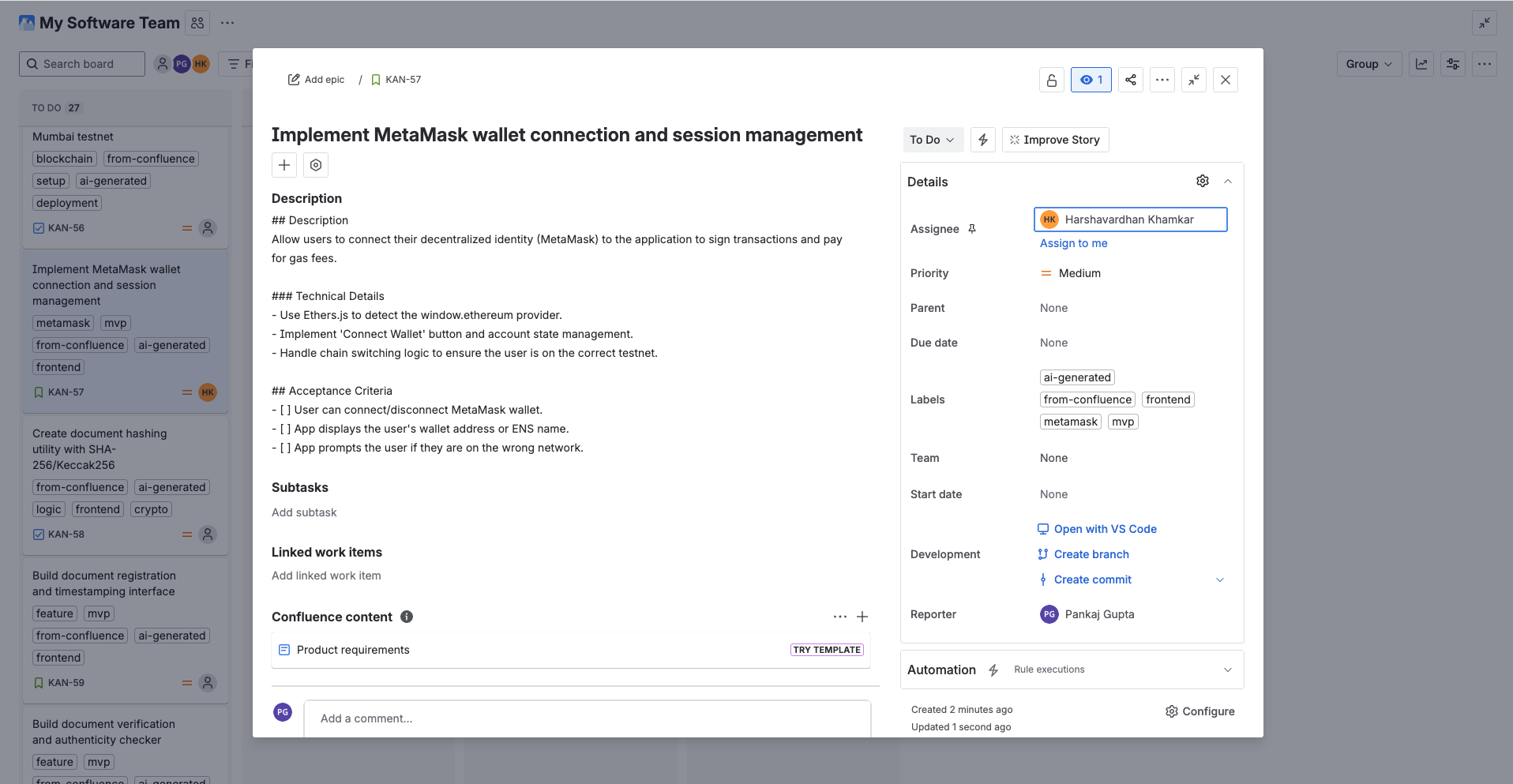Click Add linked work item

(x=326, y=576)
